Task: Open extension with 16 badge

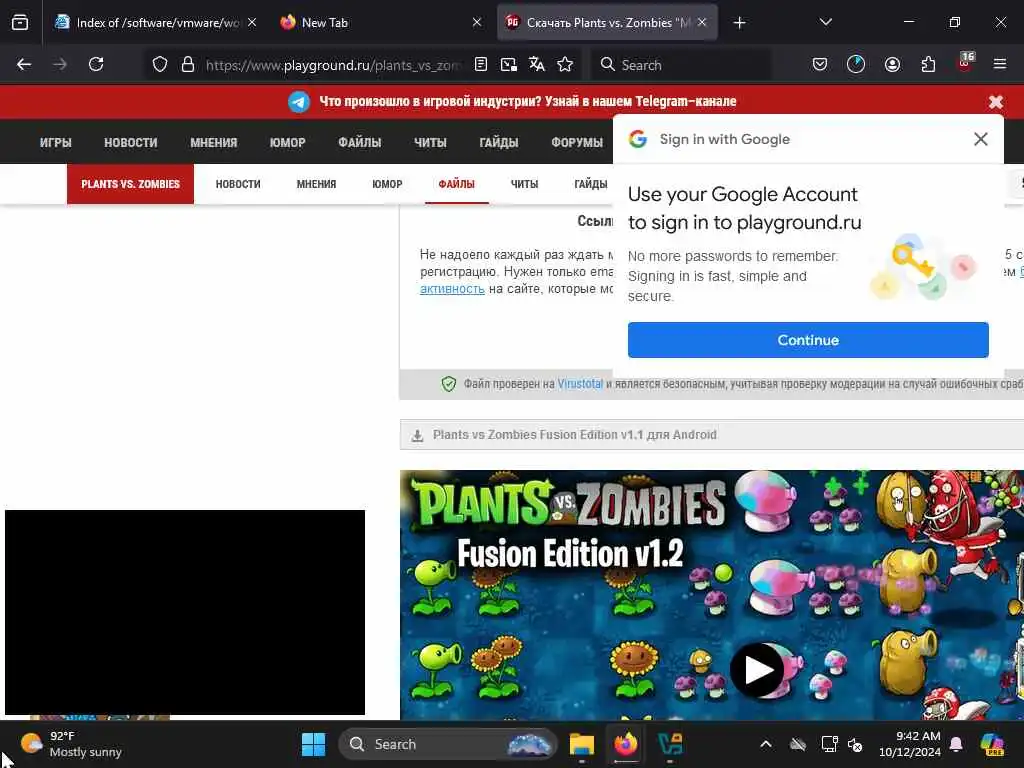Action: [965, 62]
